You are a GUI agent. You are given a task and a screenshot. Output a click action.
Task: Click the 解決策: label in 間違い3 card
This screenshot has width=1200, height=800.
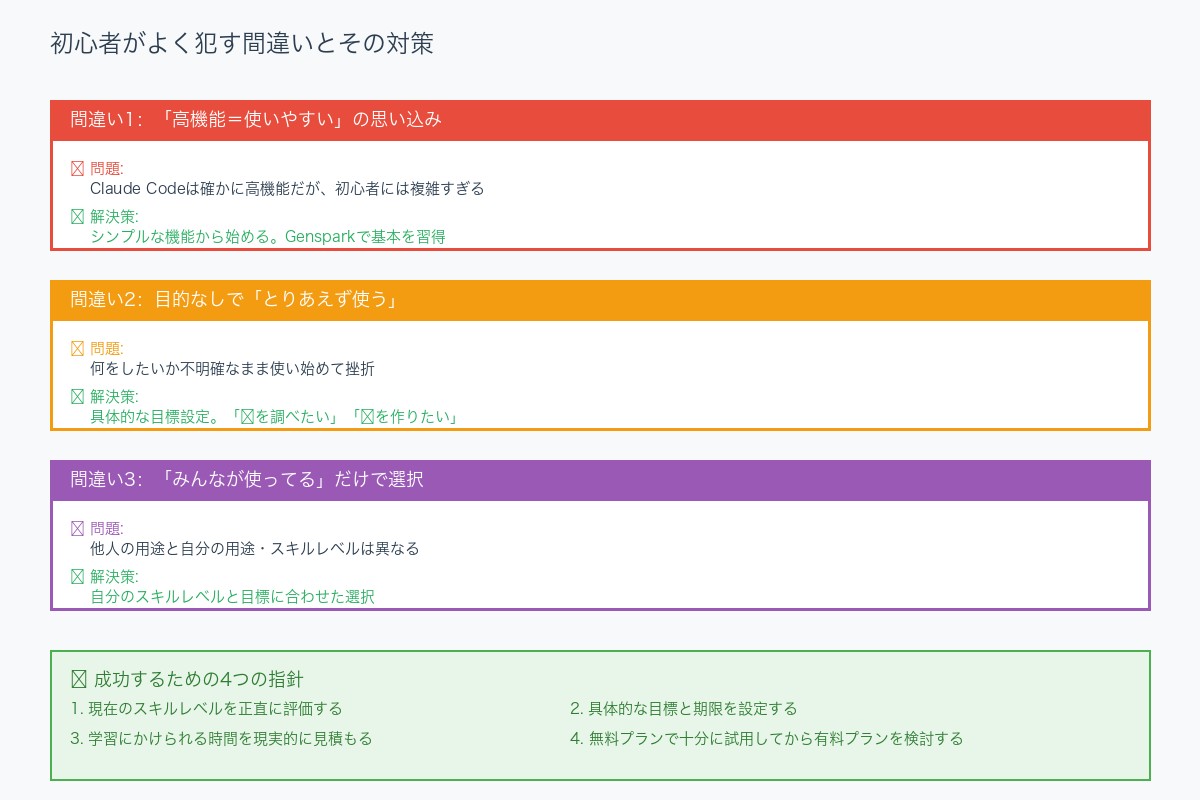[114, 576]
